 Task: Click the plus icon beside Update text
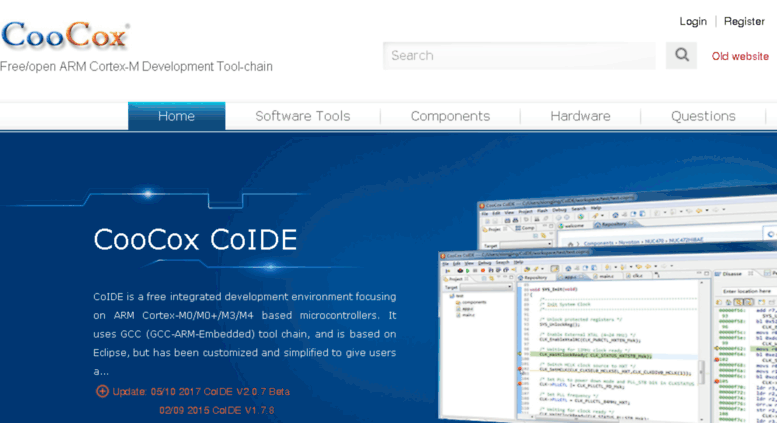pyautogui.click(x=102, y=391)
